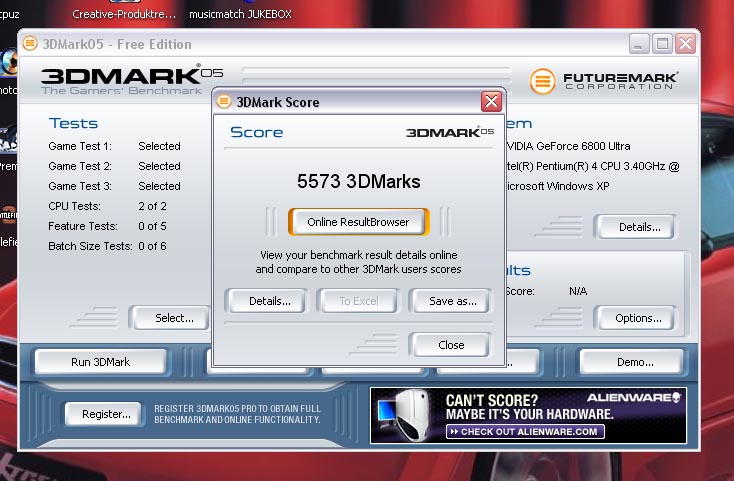Screen dimensions: 734x481
Task: Click the 'GeForce 6800 Ultra' text
Action: click(x=583, y=146)
